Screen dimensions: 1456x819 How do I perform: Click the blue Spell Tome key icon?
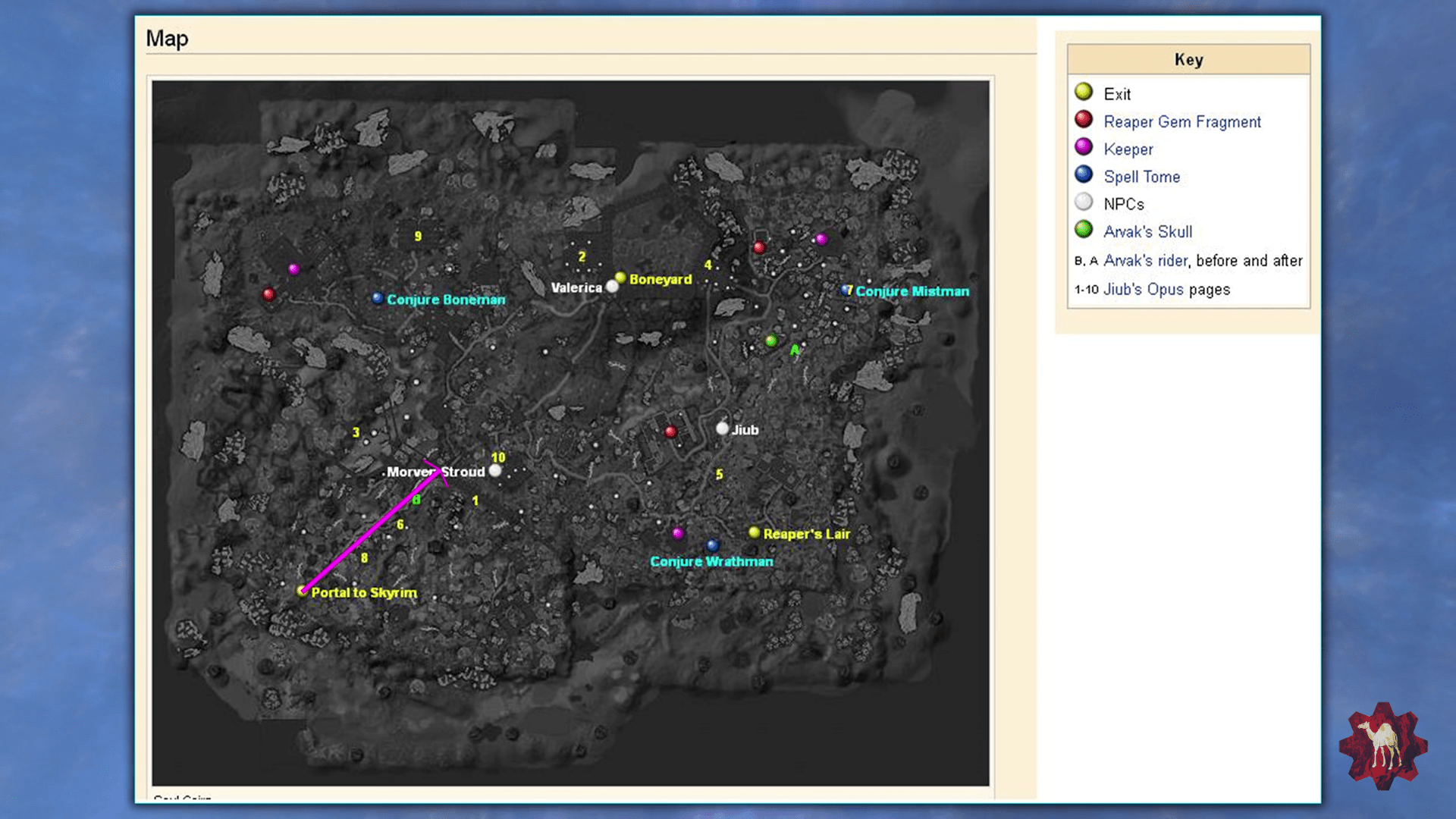(x=1084, y=174)
